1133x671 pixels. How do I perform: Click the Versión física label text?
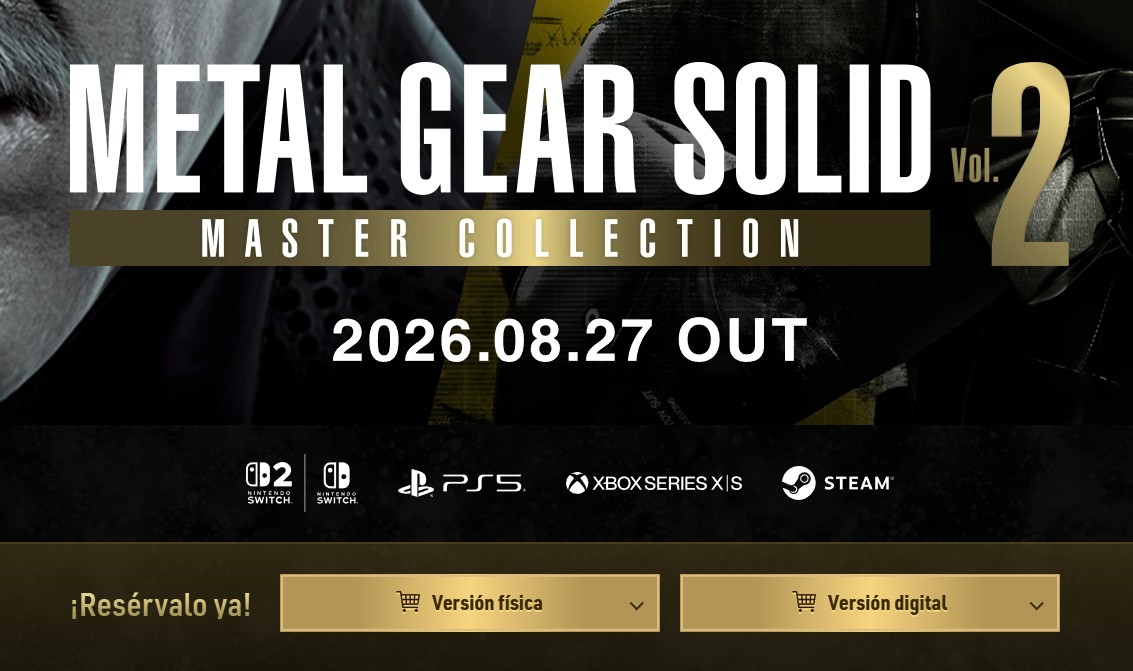(x=487, y=602)
